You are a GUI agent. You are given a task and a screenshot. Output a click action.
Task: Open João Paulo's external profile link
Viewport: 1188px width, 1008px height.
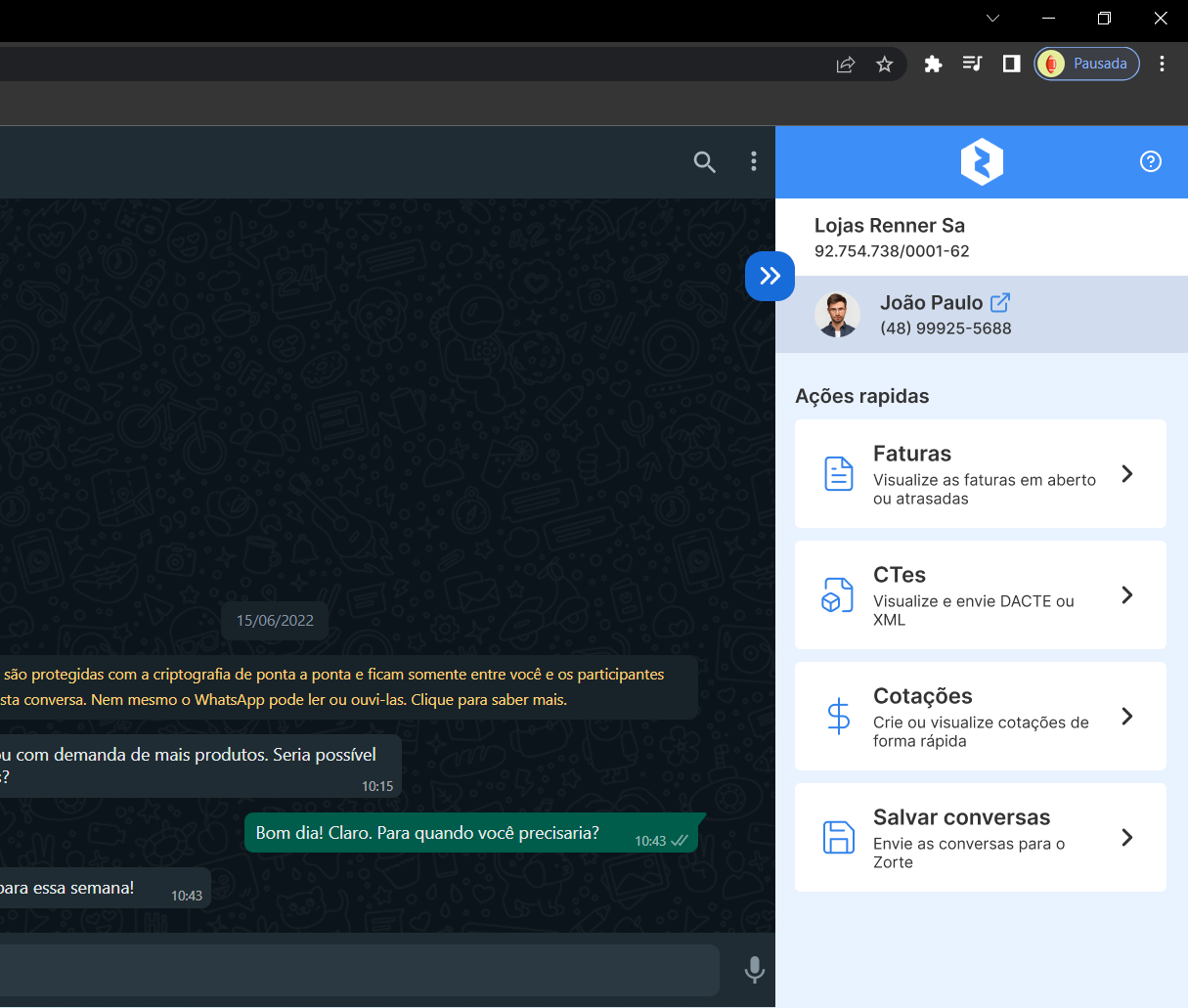pyautogui.click(x=999, y=303)
